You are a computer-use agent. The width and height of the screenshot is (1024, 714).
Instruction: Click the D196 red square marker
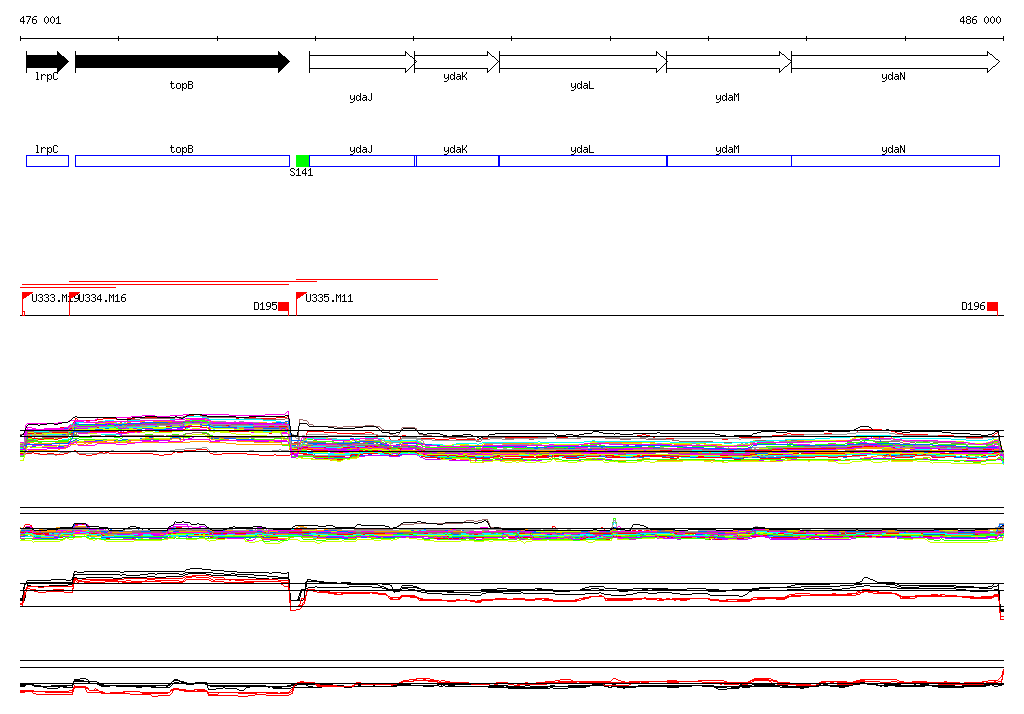click(993, 306)
